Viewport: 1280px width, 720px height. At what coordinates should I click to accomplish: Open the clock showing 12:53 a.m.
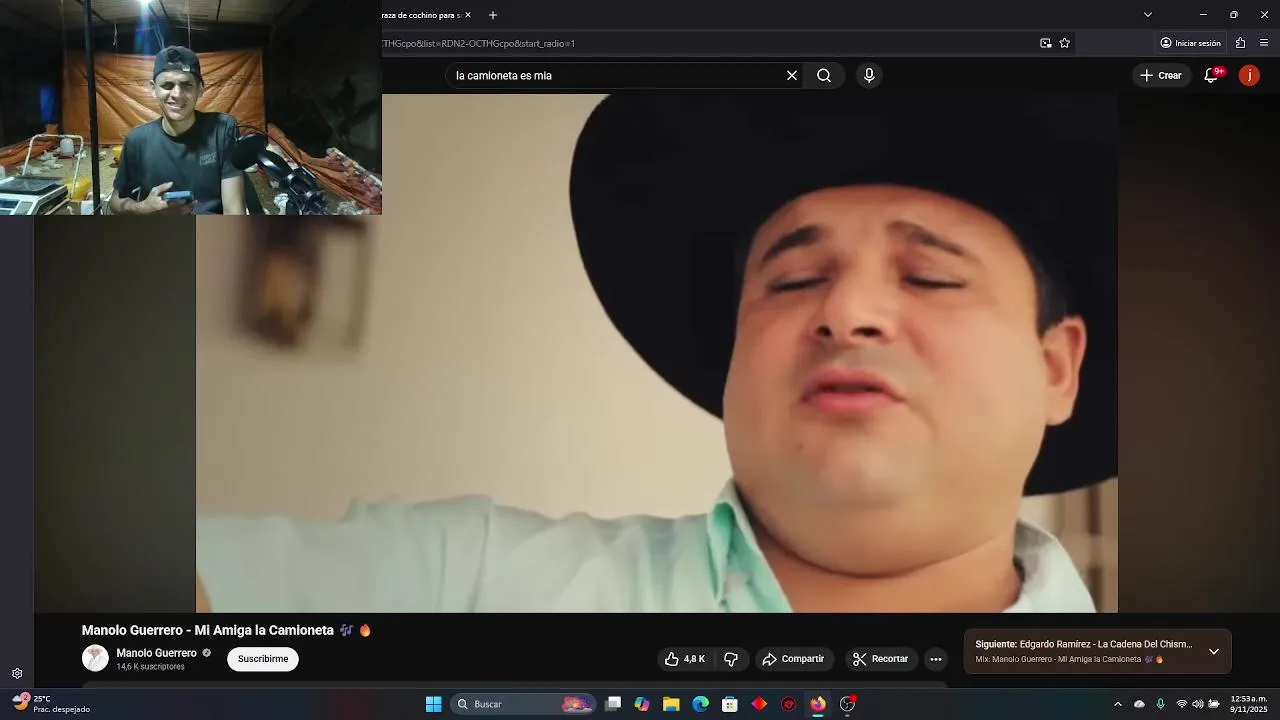click(x=1249, y=704)
